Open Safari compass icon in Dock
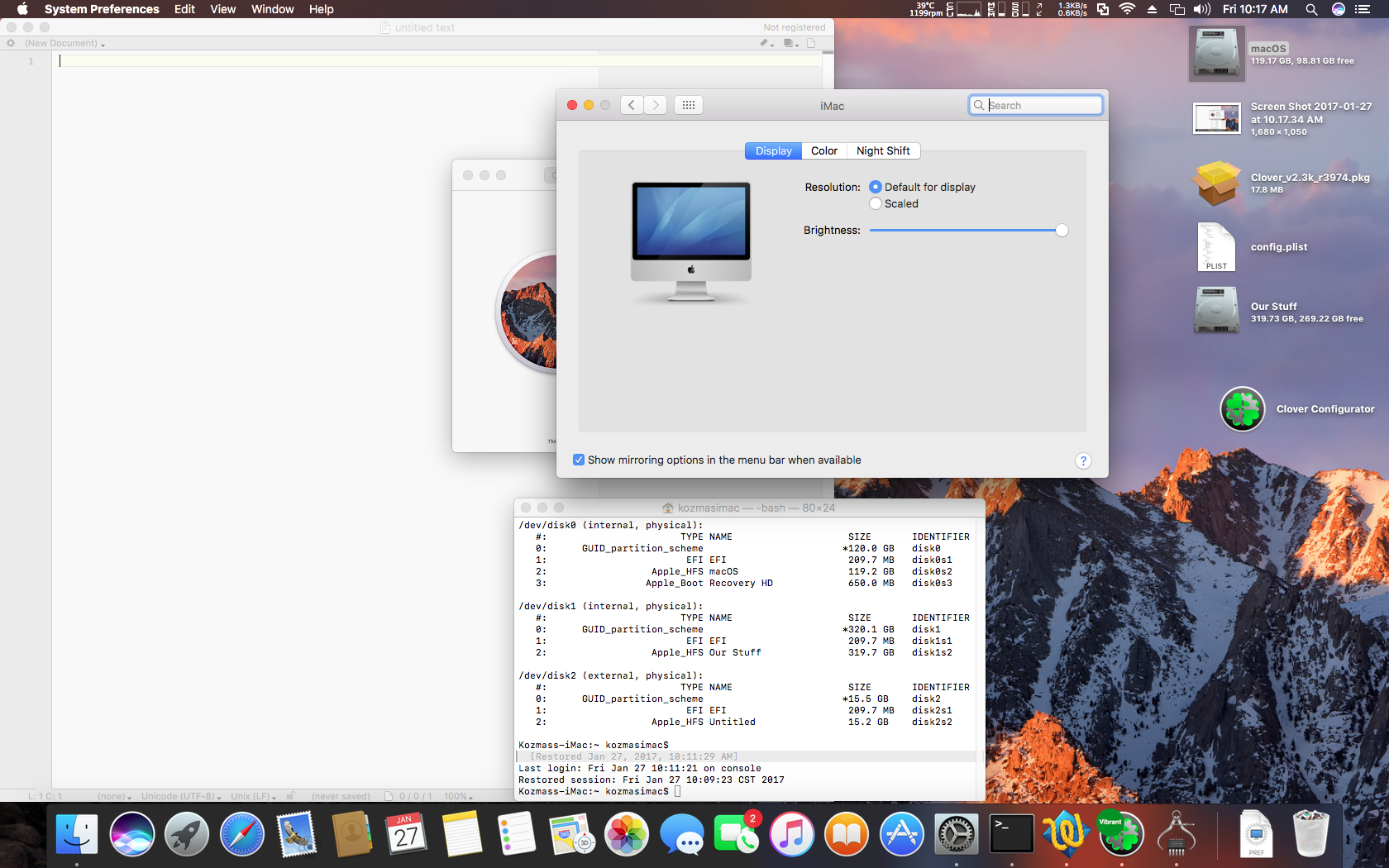The width and height of the screenshot is (1389, 868). 242,834
